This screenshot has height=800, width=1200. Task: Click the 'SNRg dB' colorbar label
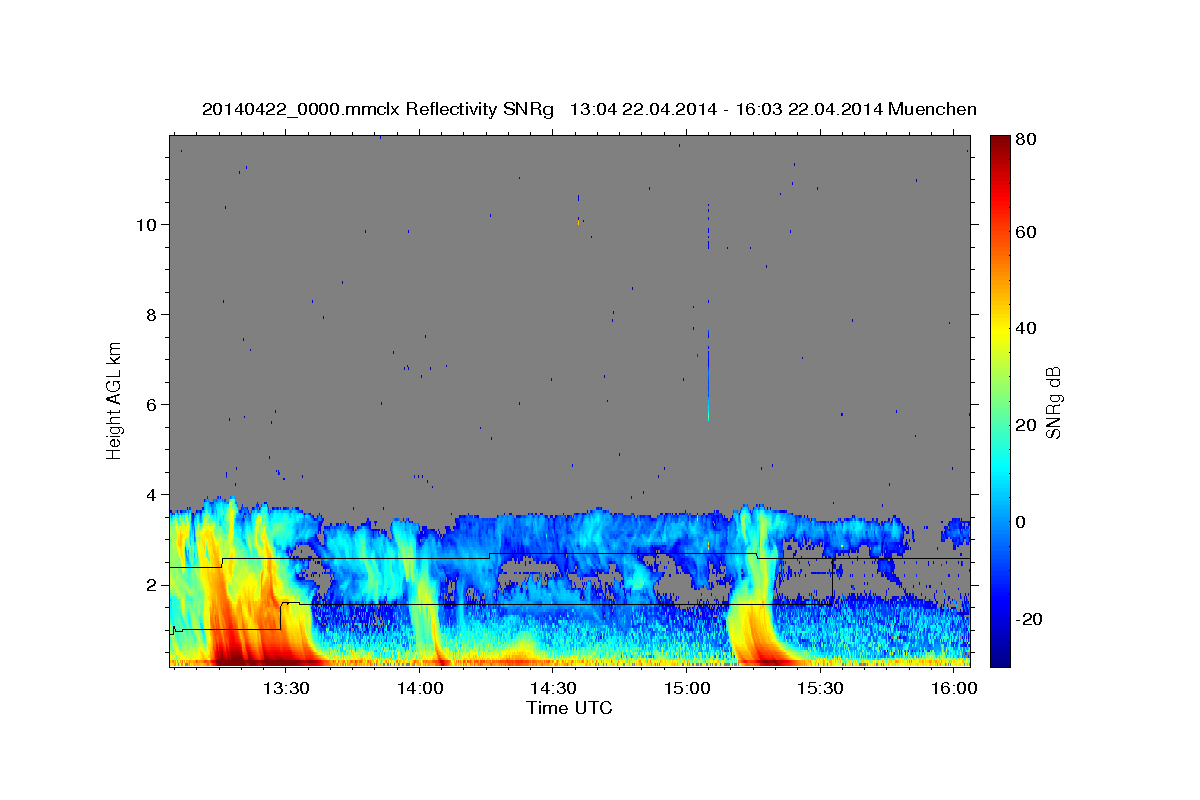point(1054,401)
